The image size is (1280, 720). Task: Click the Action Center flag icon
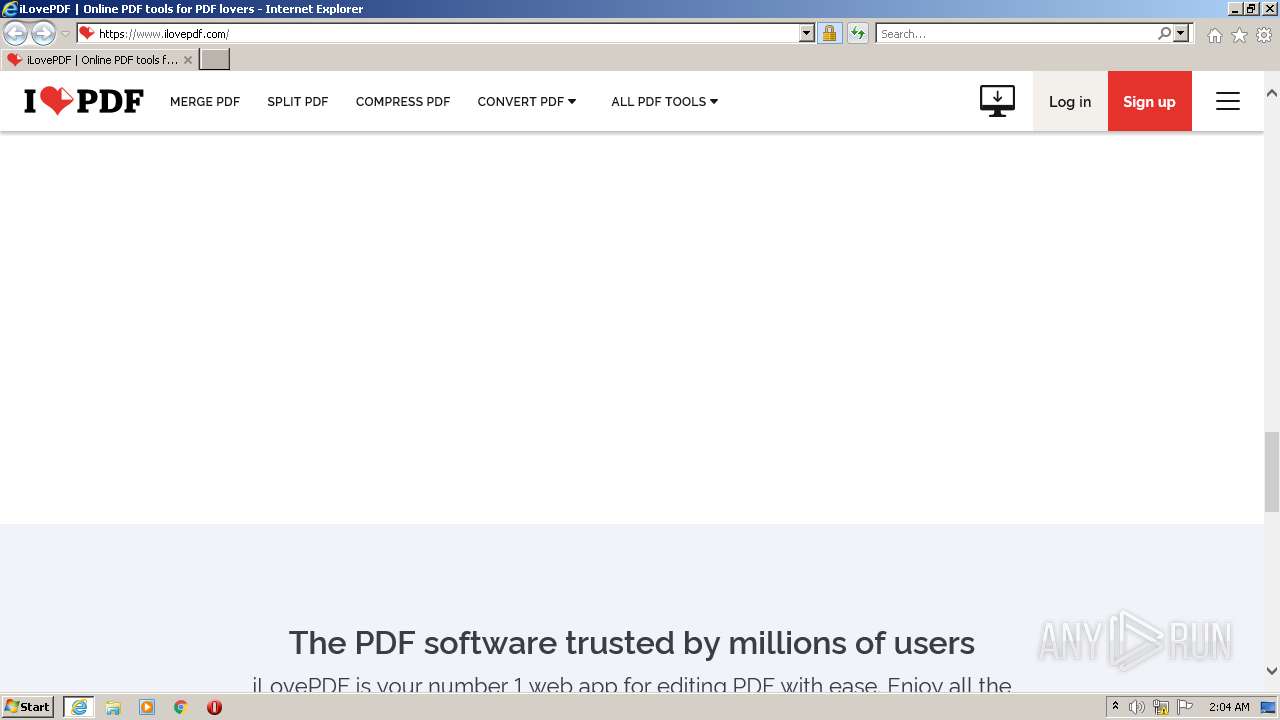(x=1185, y=707)
